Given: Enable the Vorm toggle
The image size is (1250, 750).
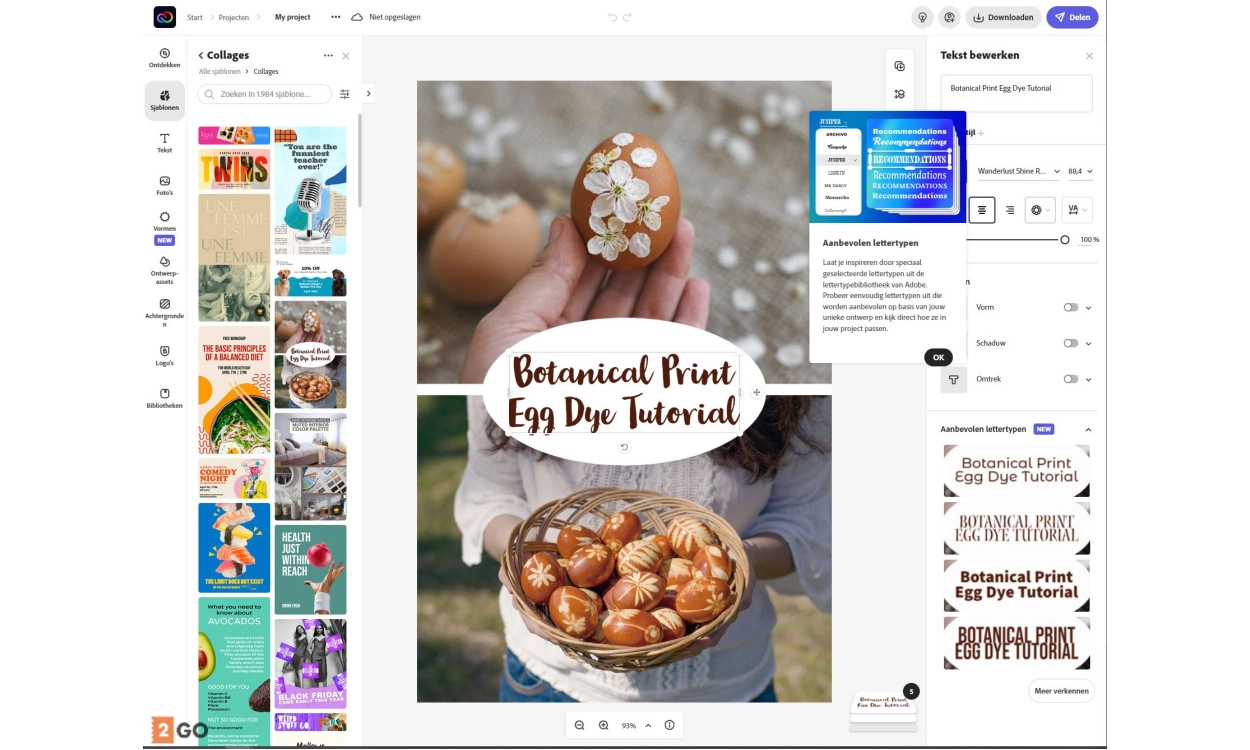Looking at the screenshot, I should click(1070, 307).
